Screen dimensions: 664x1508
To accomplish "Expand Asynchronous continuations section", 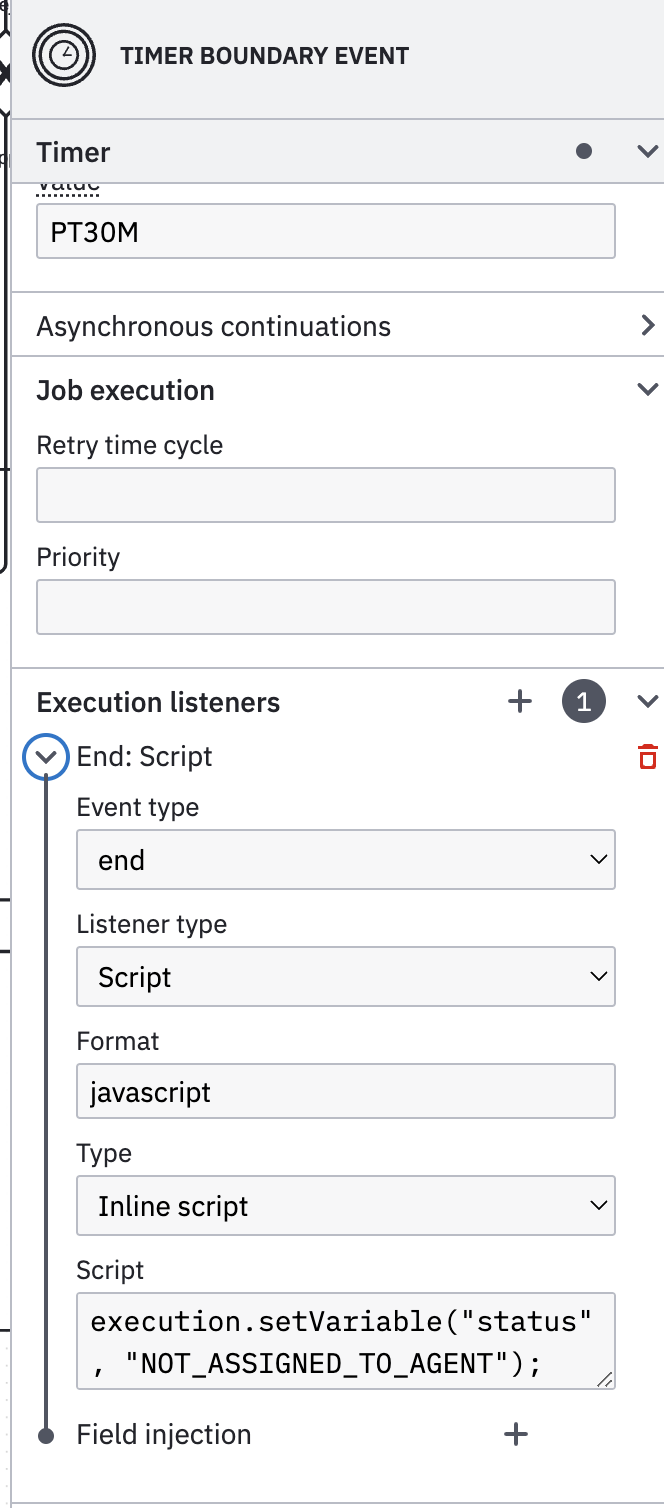I will coord(647,326).
